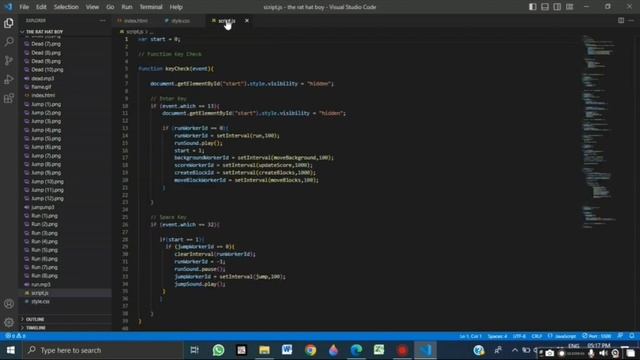Screen dimensions: 640x360
Task: Open editor More Actions ellipsis
Action: (x=631, y=20)
